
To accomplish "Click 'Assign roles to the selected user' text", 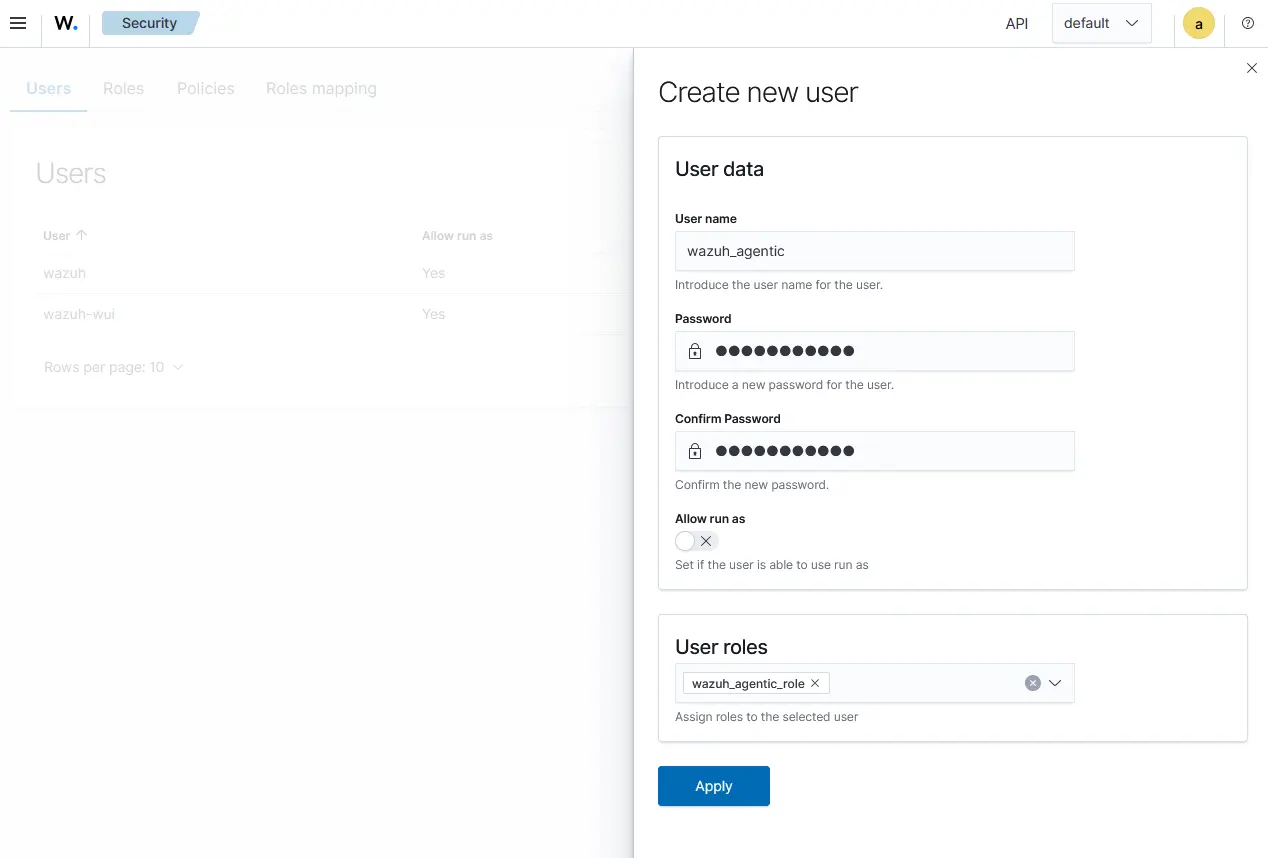I will pyautogui.click(x=766, y=717).
